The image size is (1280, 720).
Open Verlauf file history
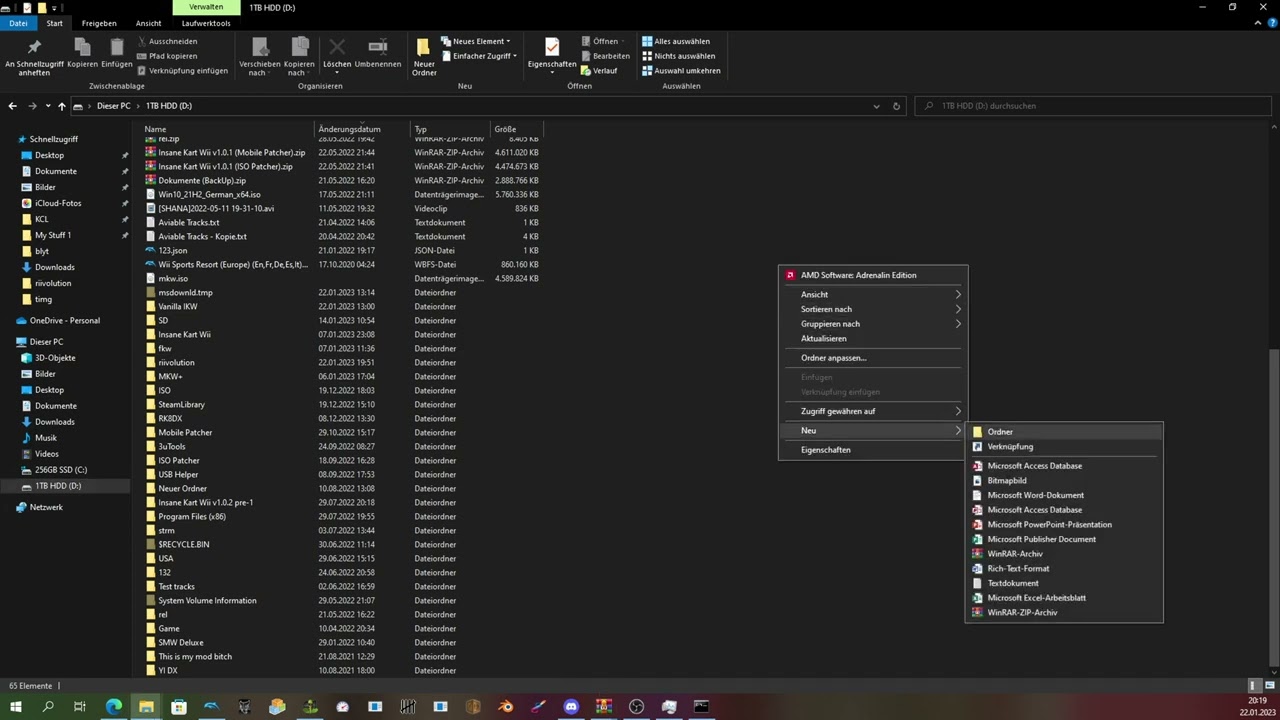coord(599,71)
